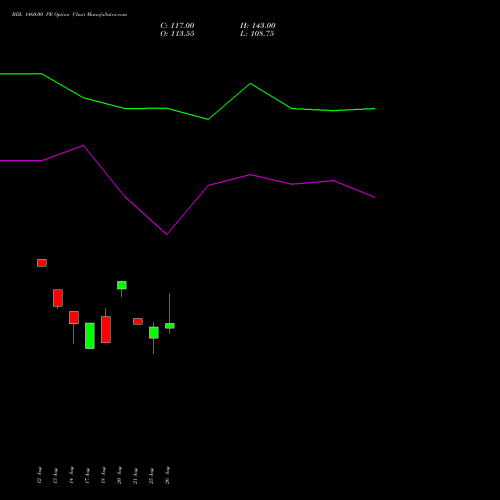
Task: Select the green candle above 20 Aug
Action: pos(122,285)
